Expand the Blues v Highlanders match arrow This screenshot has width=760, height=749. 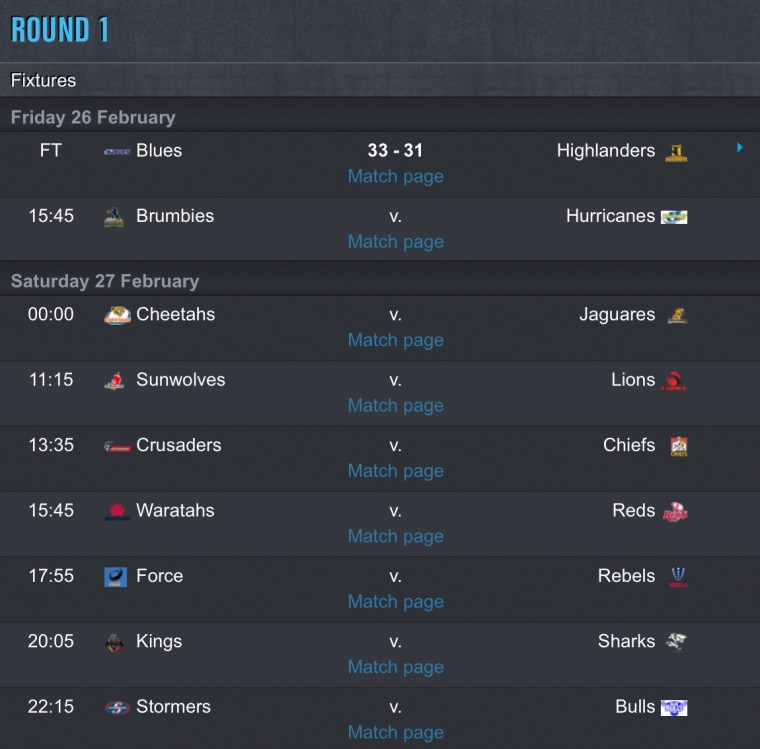pyautogui.click(x=740, y=147)
